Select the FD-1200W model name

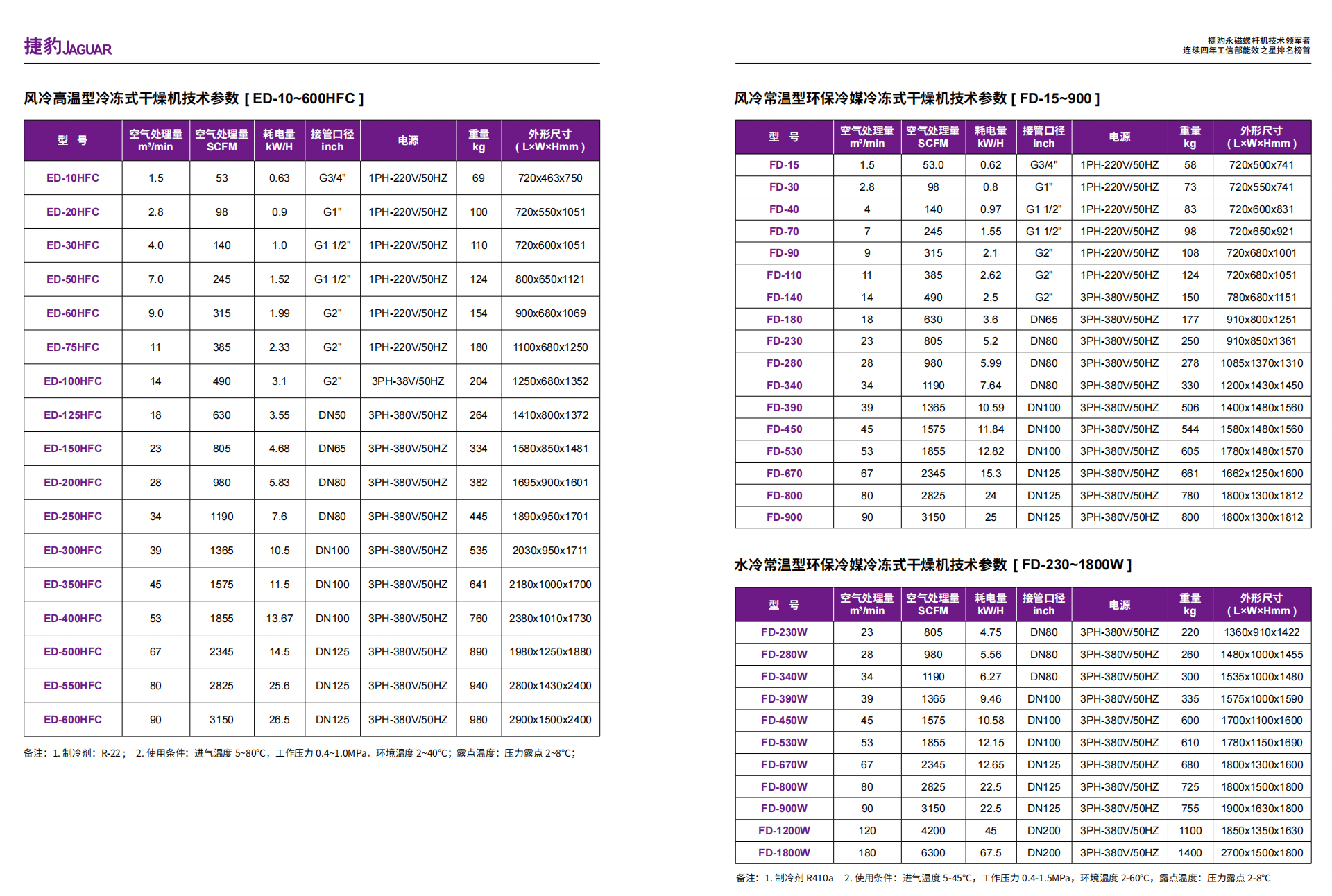click(784, 831)
